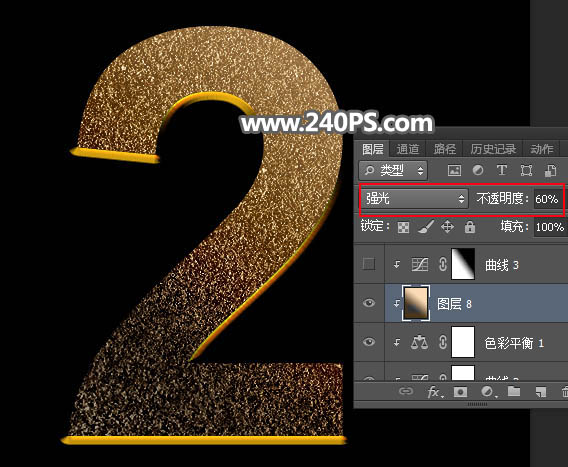Select the 图层 8 layer name

454,304
